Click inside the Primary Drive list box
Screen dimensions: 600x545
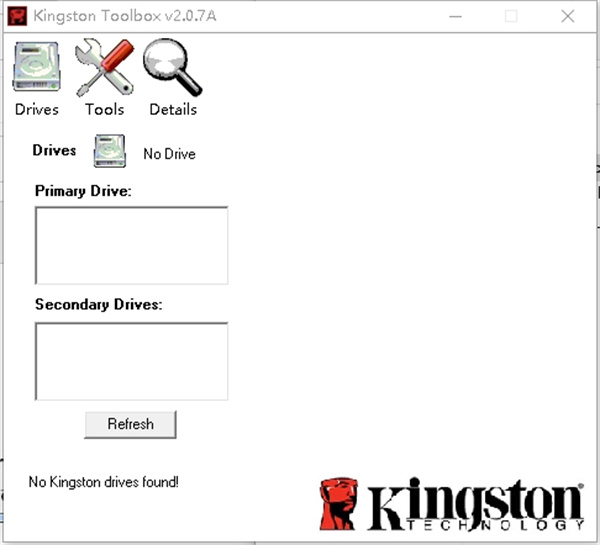(131, 245)
